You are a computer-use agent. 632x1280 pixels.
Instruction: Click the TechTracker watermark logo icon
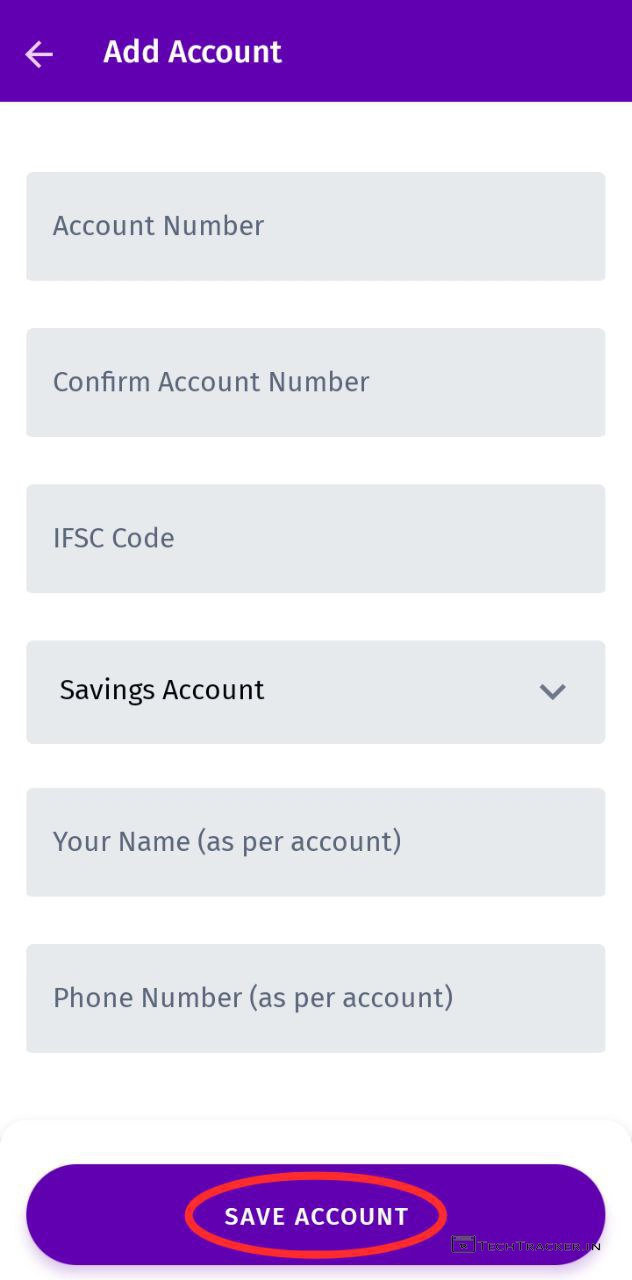point(462,1245)
